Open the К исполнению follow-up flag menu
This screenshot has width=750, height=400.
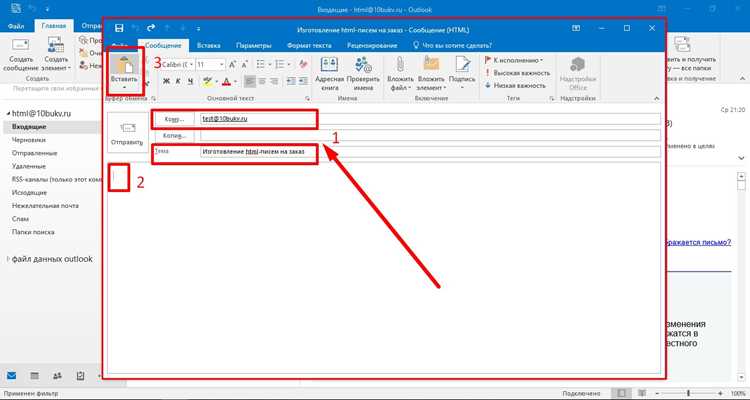(x=514, y=60)
